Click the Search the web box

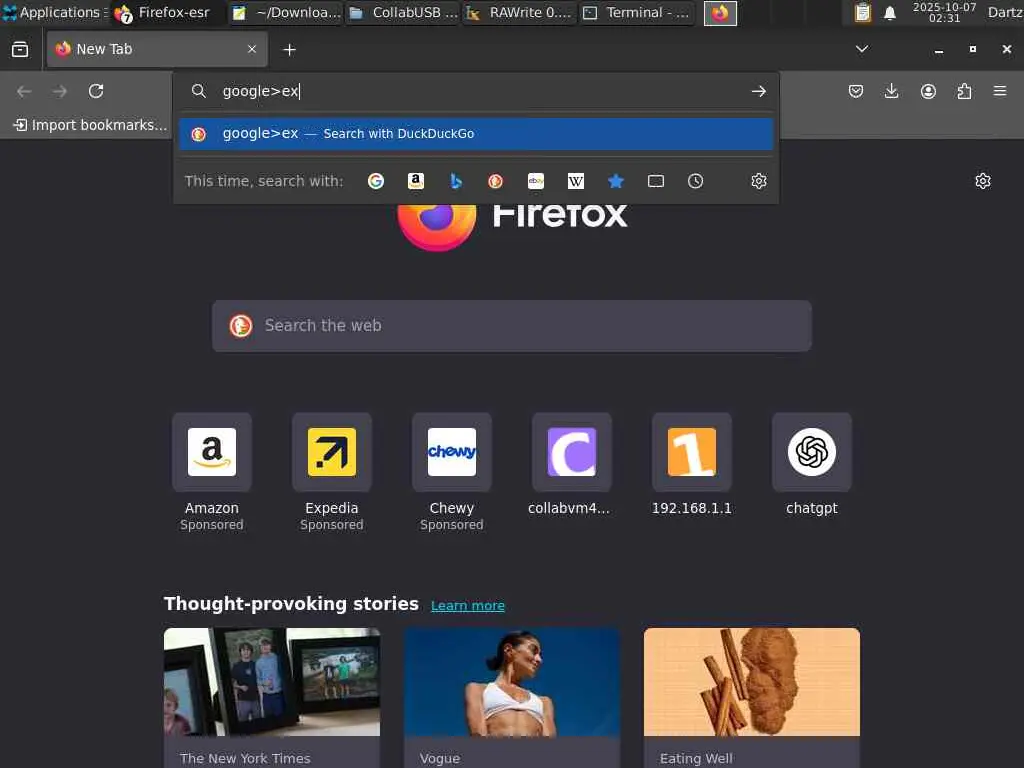512,326
